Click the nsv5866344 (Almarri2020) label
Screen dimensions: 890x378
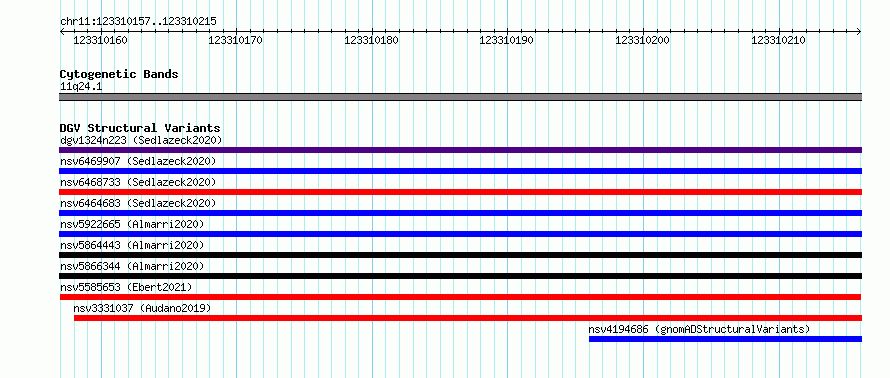(x=132, y=266)
